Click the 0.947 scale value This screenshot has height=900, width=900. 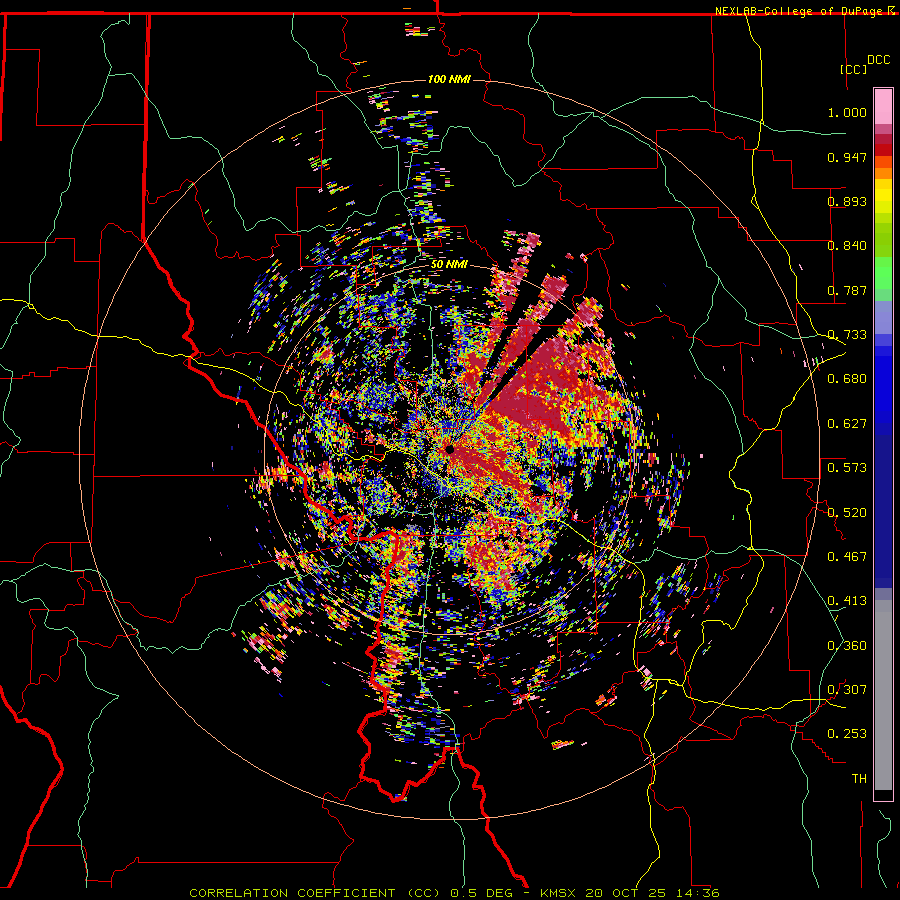847,157
